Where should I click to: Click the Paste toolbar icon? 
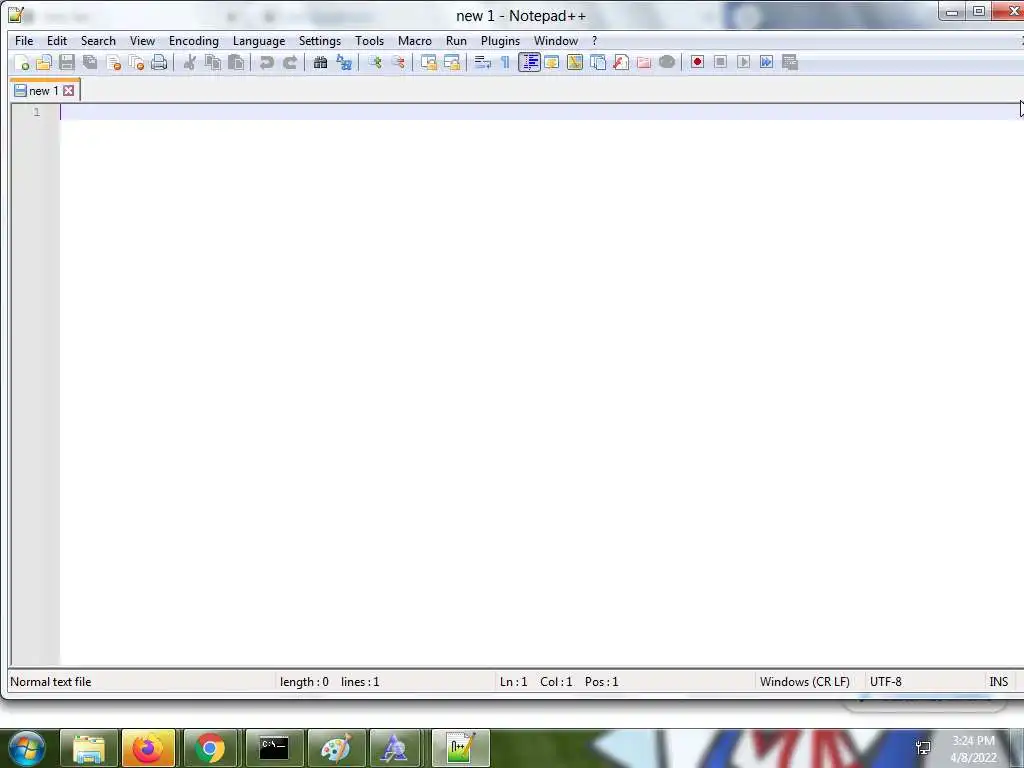[x=236, y=63]
